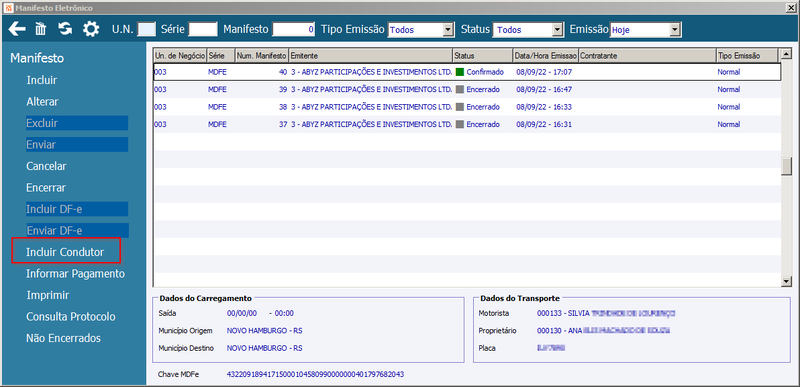This screenshot has height=387, width=800.
Task: Expand the Status filter dropdown
Action: pos(558,30)
